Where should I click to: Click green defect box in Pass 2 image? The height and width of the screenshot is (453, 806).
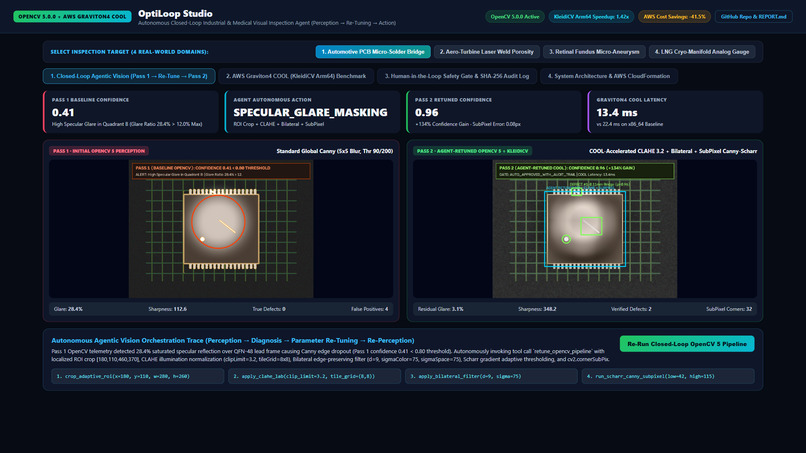[x=591, y=226]
